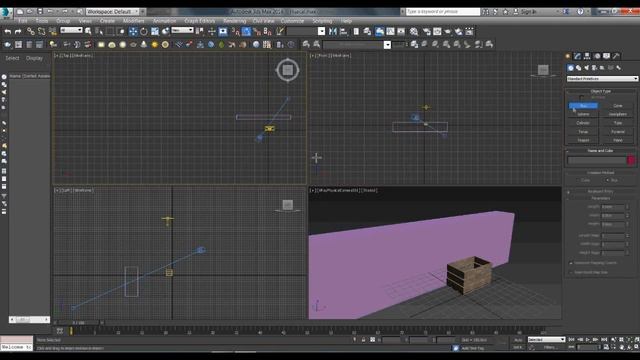Image resolution: width=640 pixels, height=360 pixels.
Task: Open the named selection sets dropdown arrow
Action: click(321, 31)
